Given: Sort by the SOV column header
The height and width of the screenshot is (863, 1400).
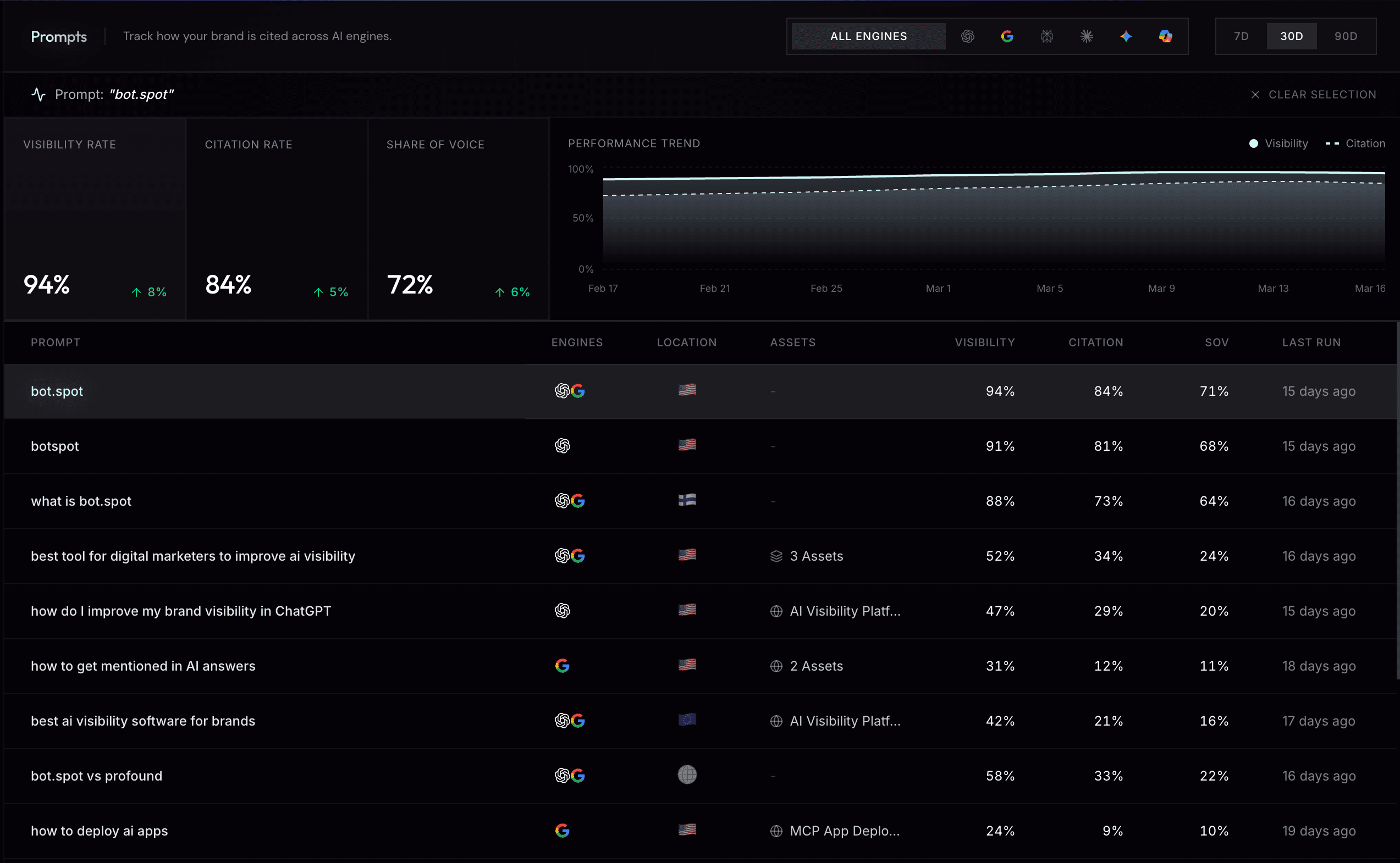Looking at the screenshot, I should tap(1216, 342).
